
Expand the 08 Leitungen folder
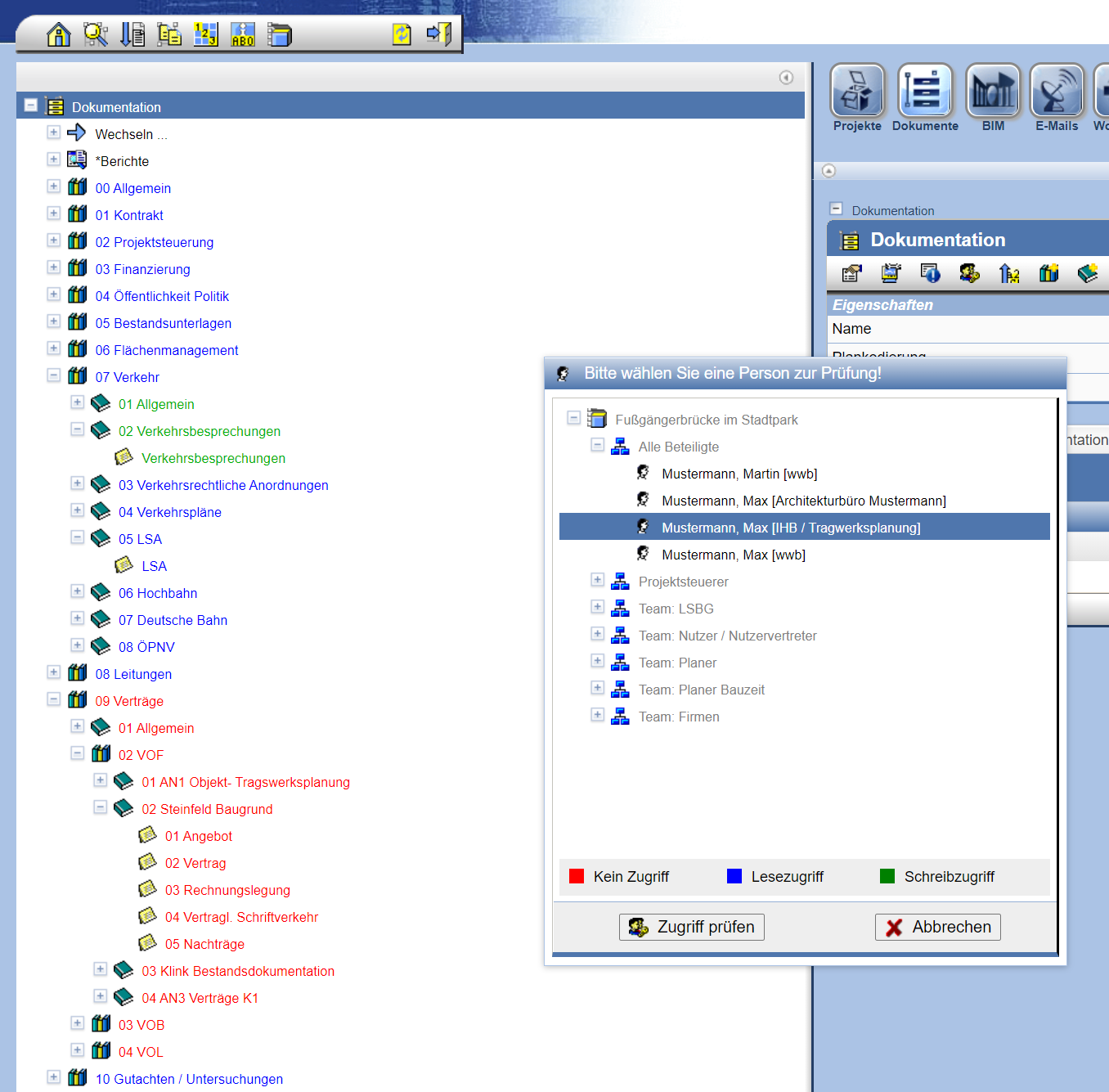coord(54,672)
